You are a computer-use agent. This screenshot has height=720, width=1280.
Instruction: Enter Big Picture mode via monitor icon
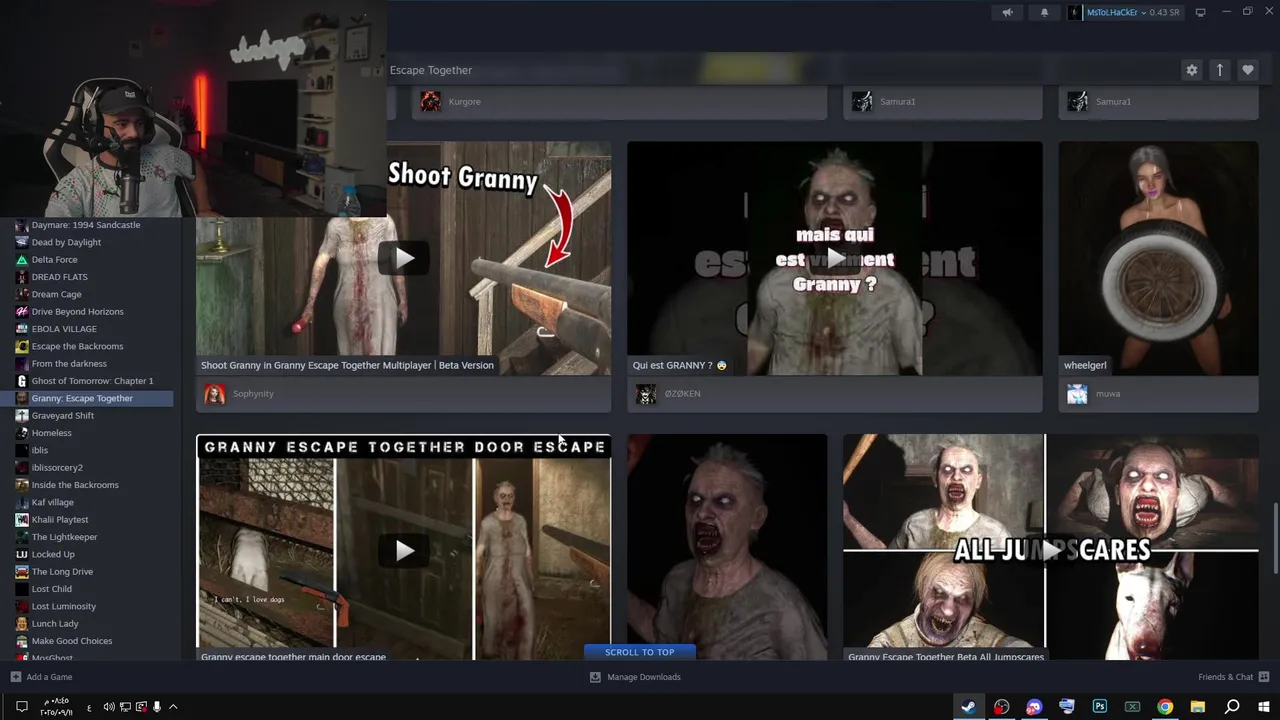[1200, 12]
